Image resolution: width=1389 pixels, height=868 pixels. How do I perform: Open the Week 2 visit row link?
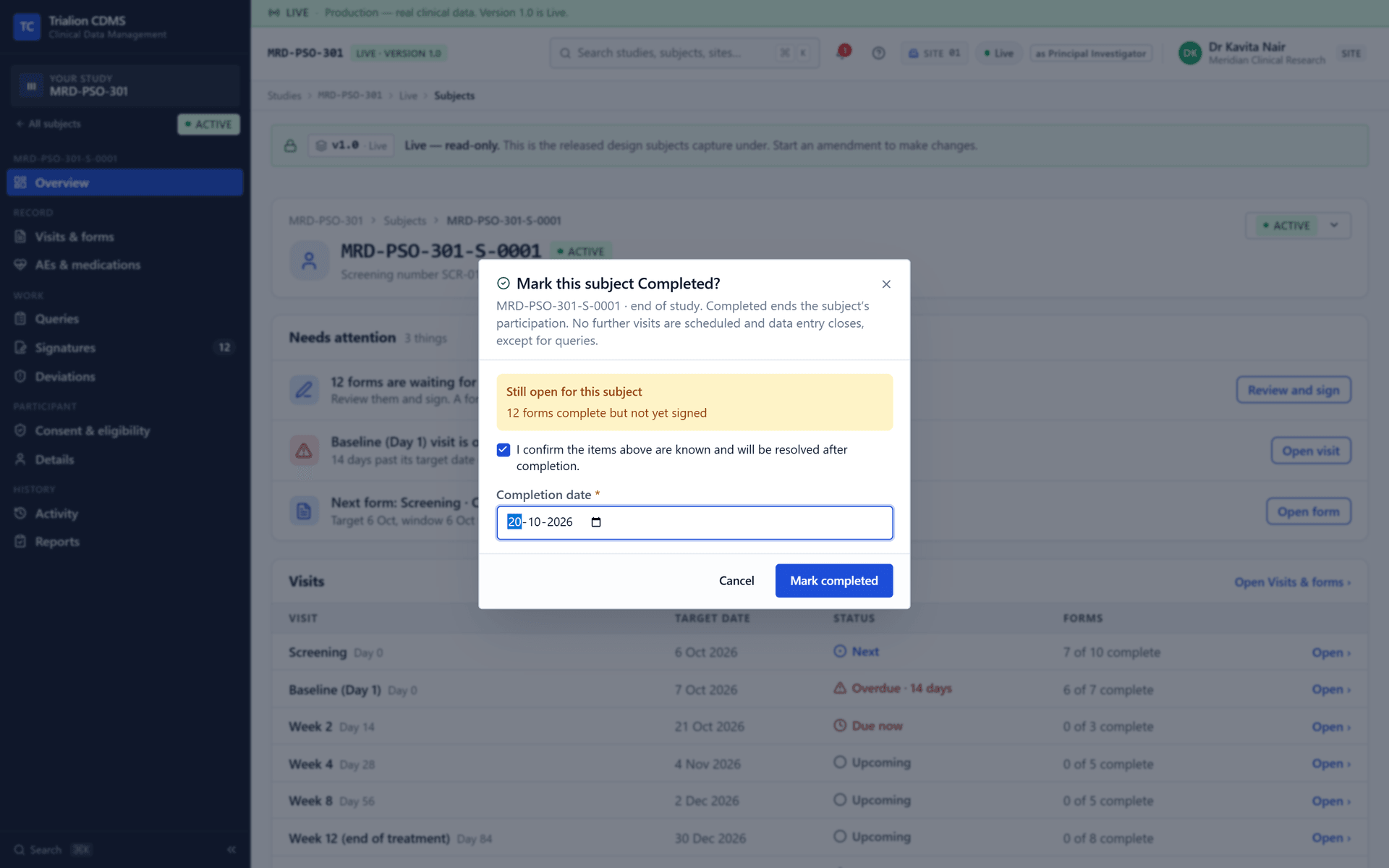pos(1331,727)
